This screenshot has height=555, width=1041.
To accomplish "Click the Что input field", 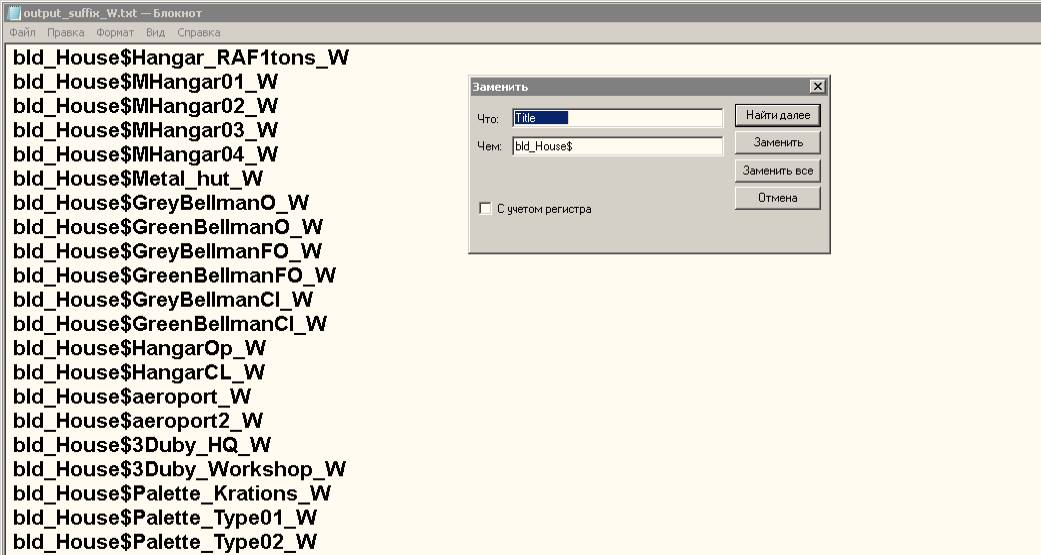I will [617, 118].
